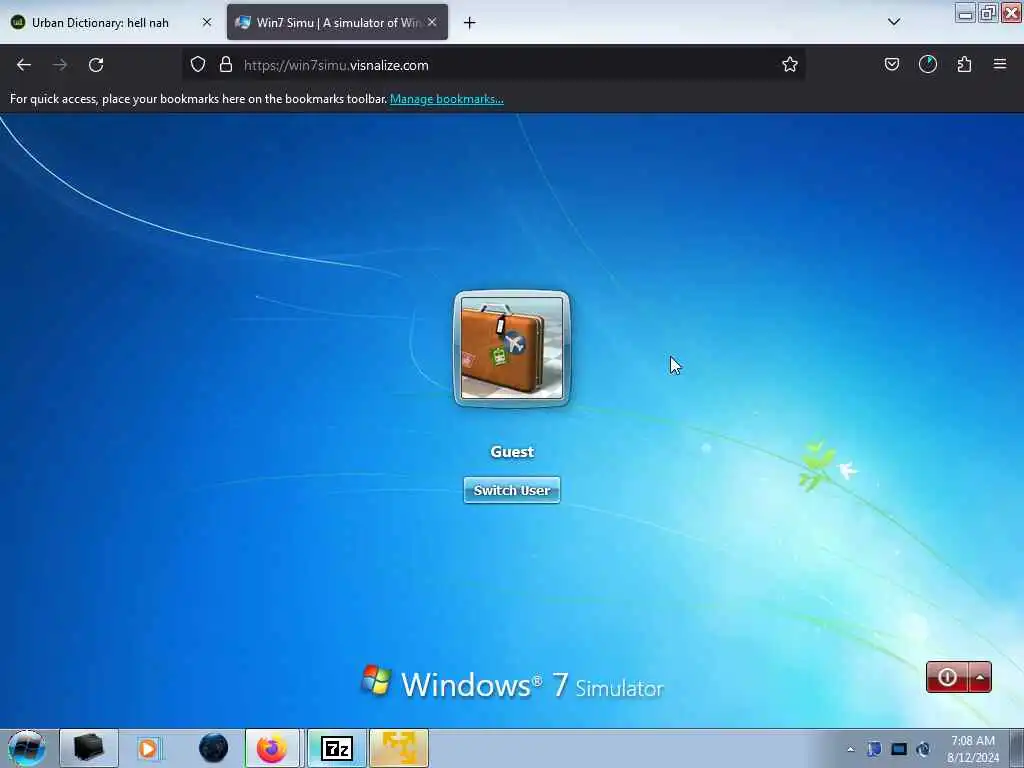Show hidden system tray icons

pos(850,750)
